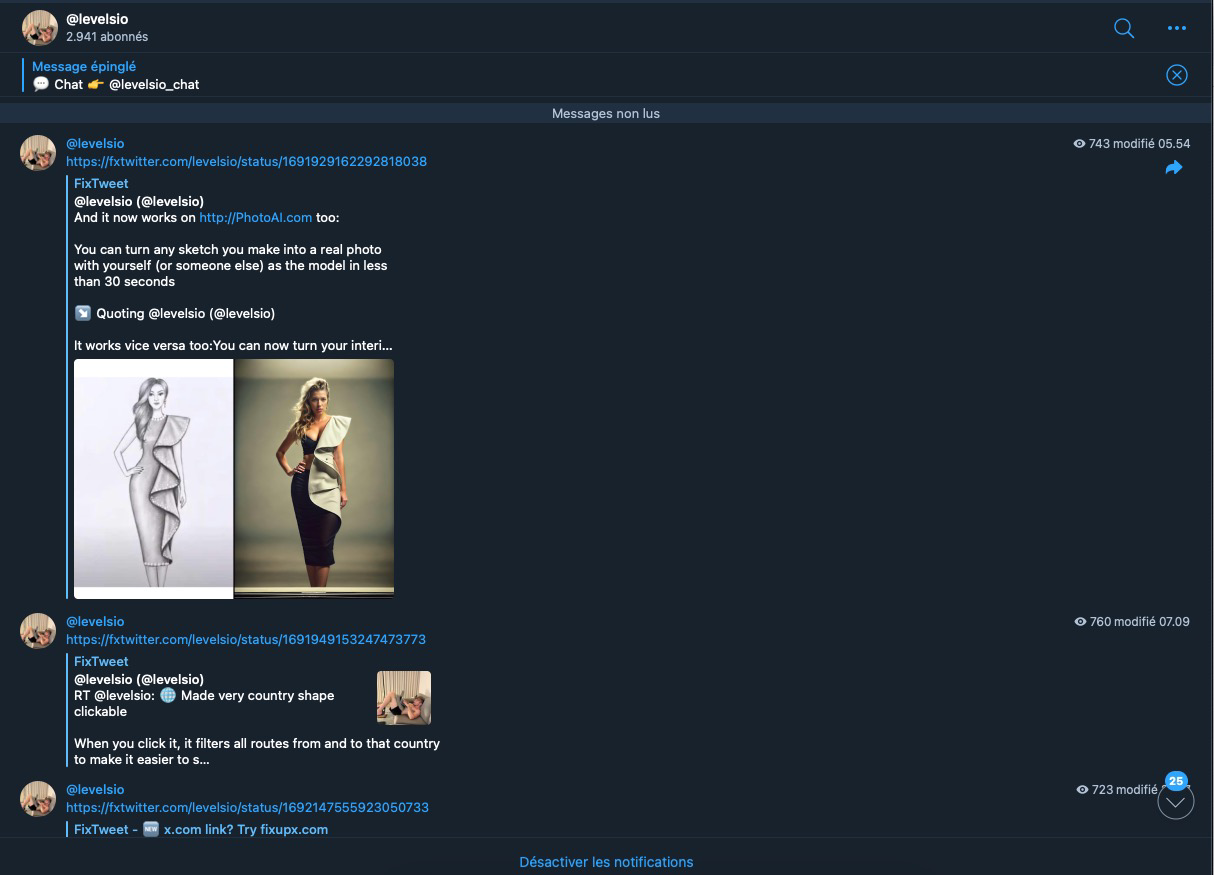This screenshot has height=875, width=1214.
Task: Open the search icon in the channel header
Action: coord(1124,28)
